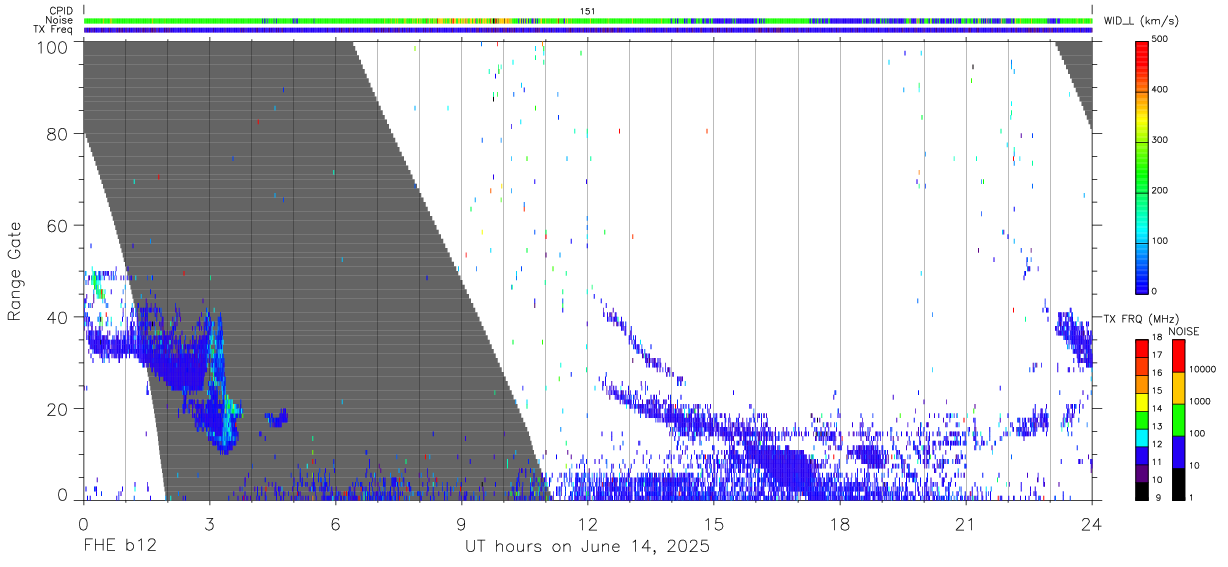Click the red segment of TX frequency legend
Image resolution: width=1228 pixels, height=567 pixels.
click(1142, 347)
